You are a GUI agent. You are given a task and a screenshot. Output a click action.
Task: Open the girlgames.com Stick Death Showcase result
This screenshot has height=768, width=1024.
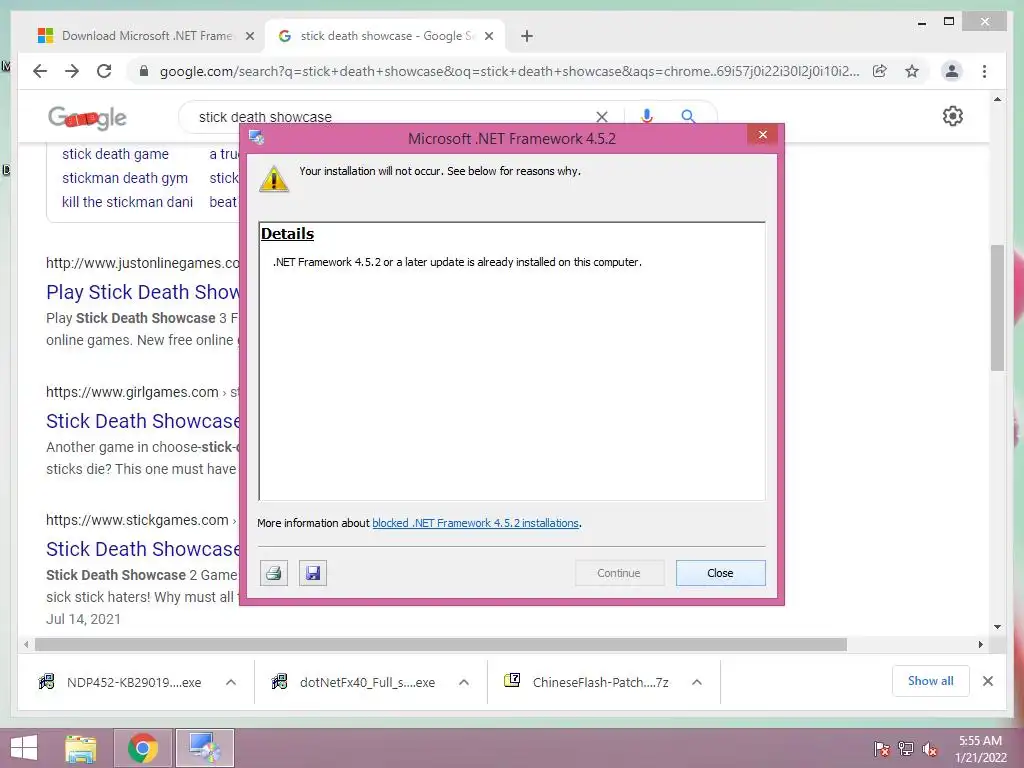click(x=142, y=421)
